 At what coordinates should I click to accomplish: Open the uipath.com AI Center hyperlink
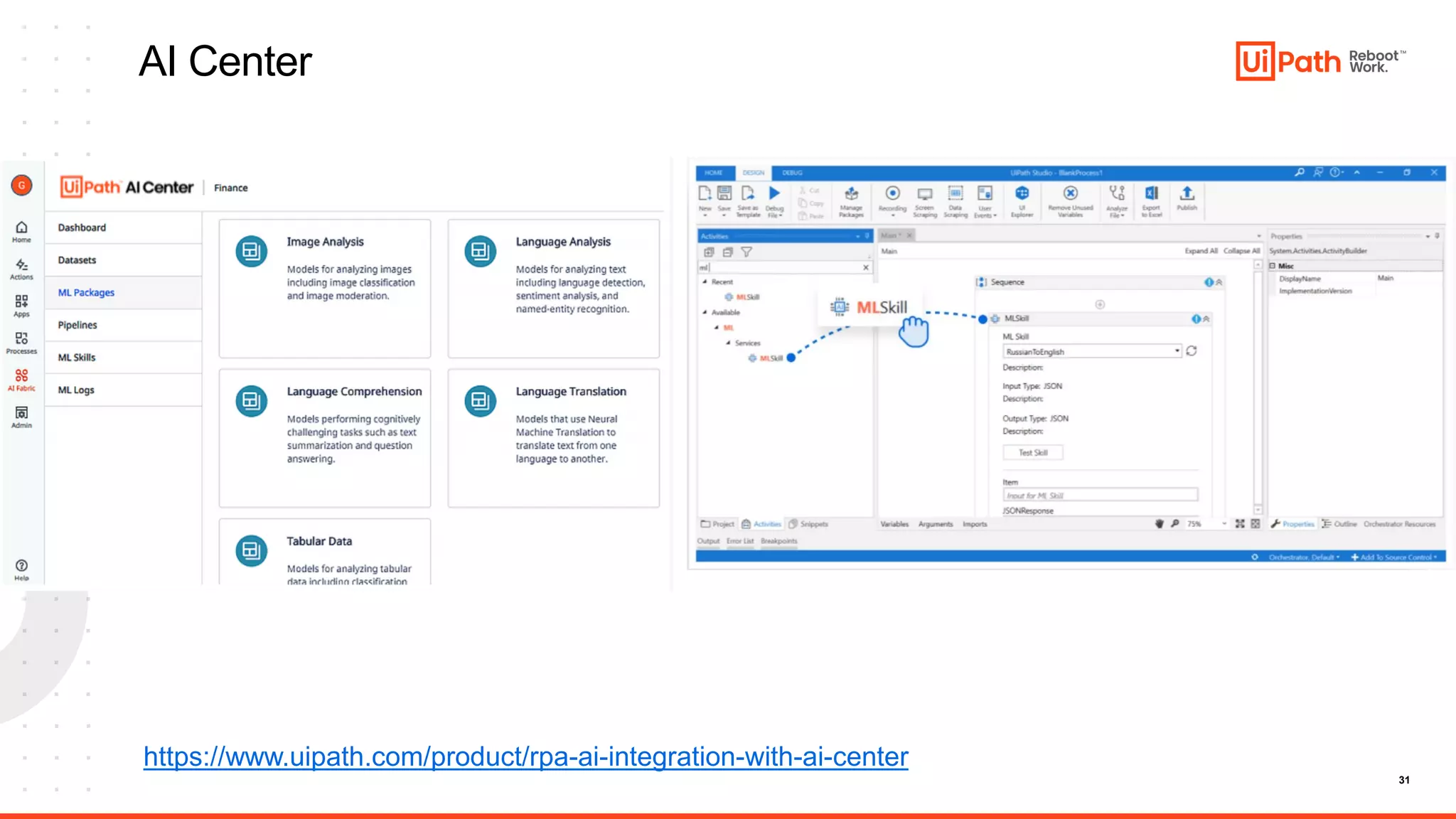[x=526, y=757]
